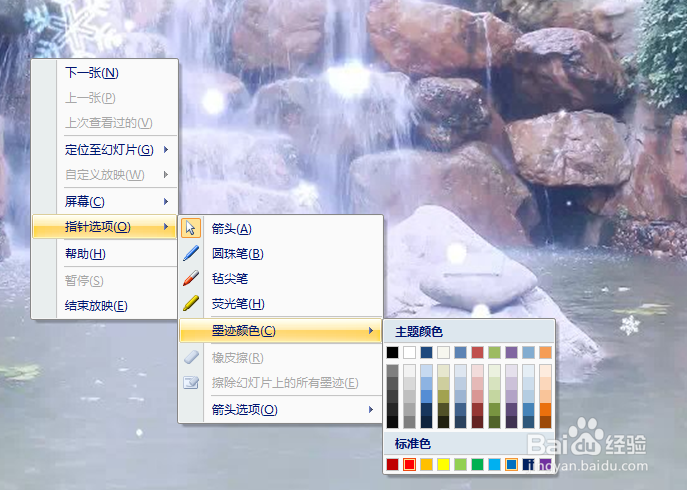Select the 箭头(A) arrow pointer icon
Screen dimensions: 687x490
point(191,228)
